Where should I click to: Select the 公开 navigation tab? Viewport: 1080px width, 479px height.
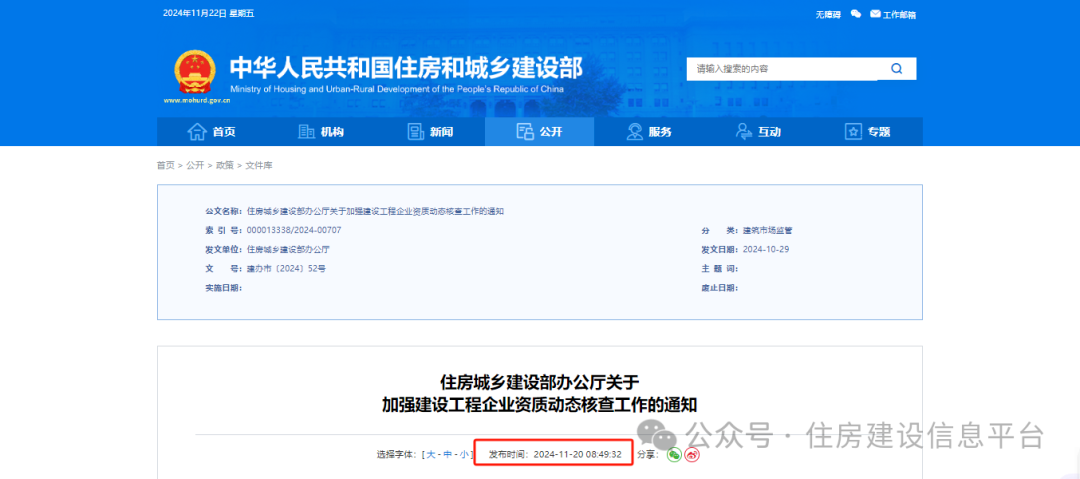(x=539, y=132)
